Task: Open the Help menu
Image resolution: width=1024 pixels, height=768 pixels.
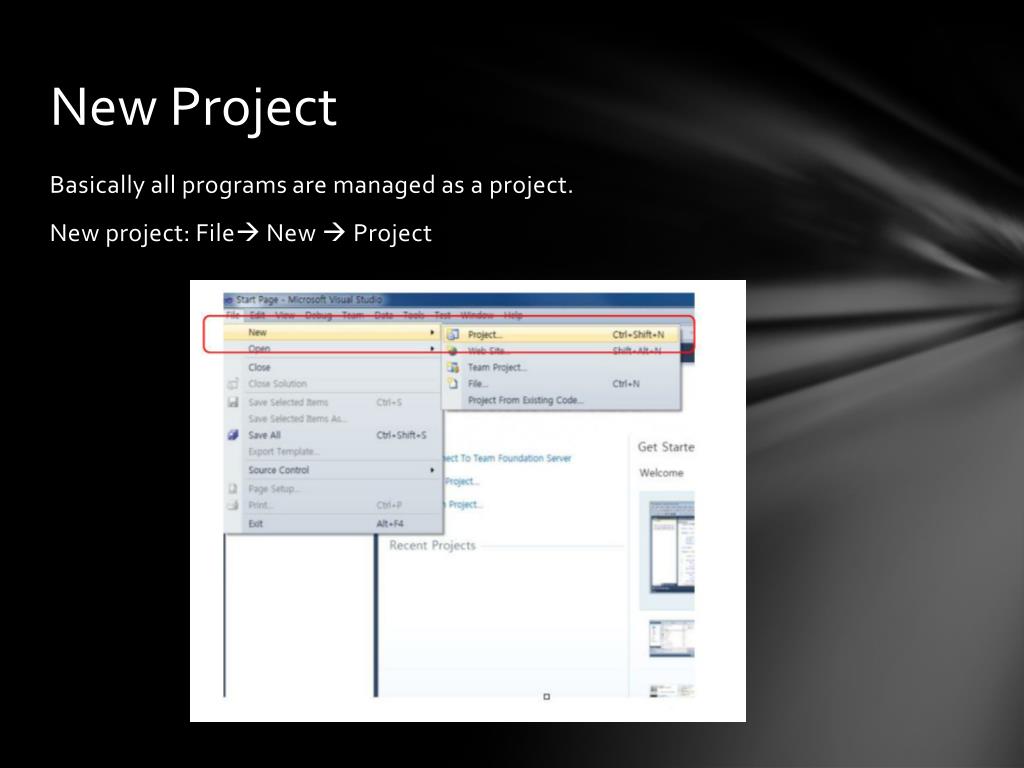Action: [513, 315]
